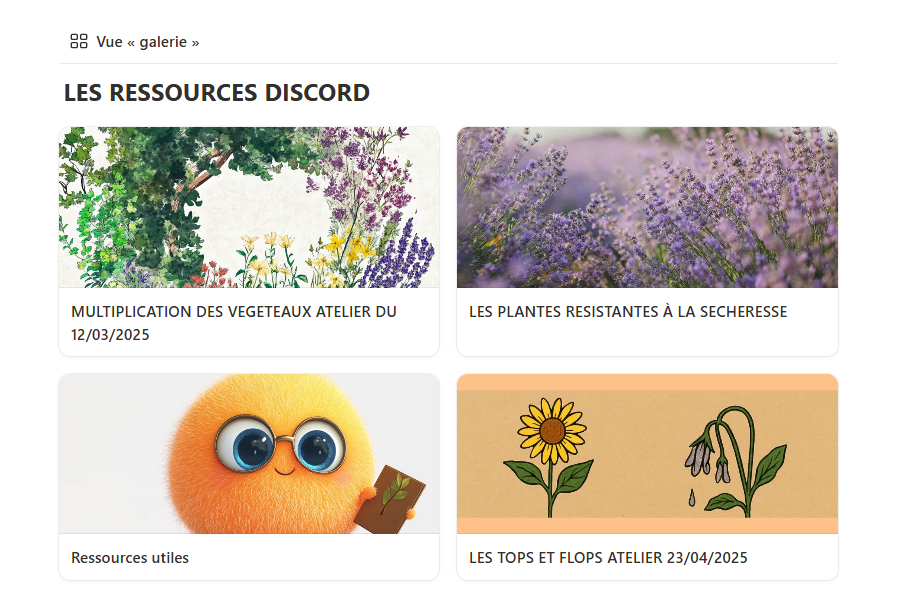Screen dimensions: 903x597
Task: Open the floral wreath cover image
Action: (x=249, y=207)
